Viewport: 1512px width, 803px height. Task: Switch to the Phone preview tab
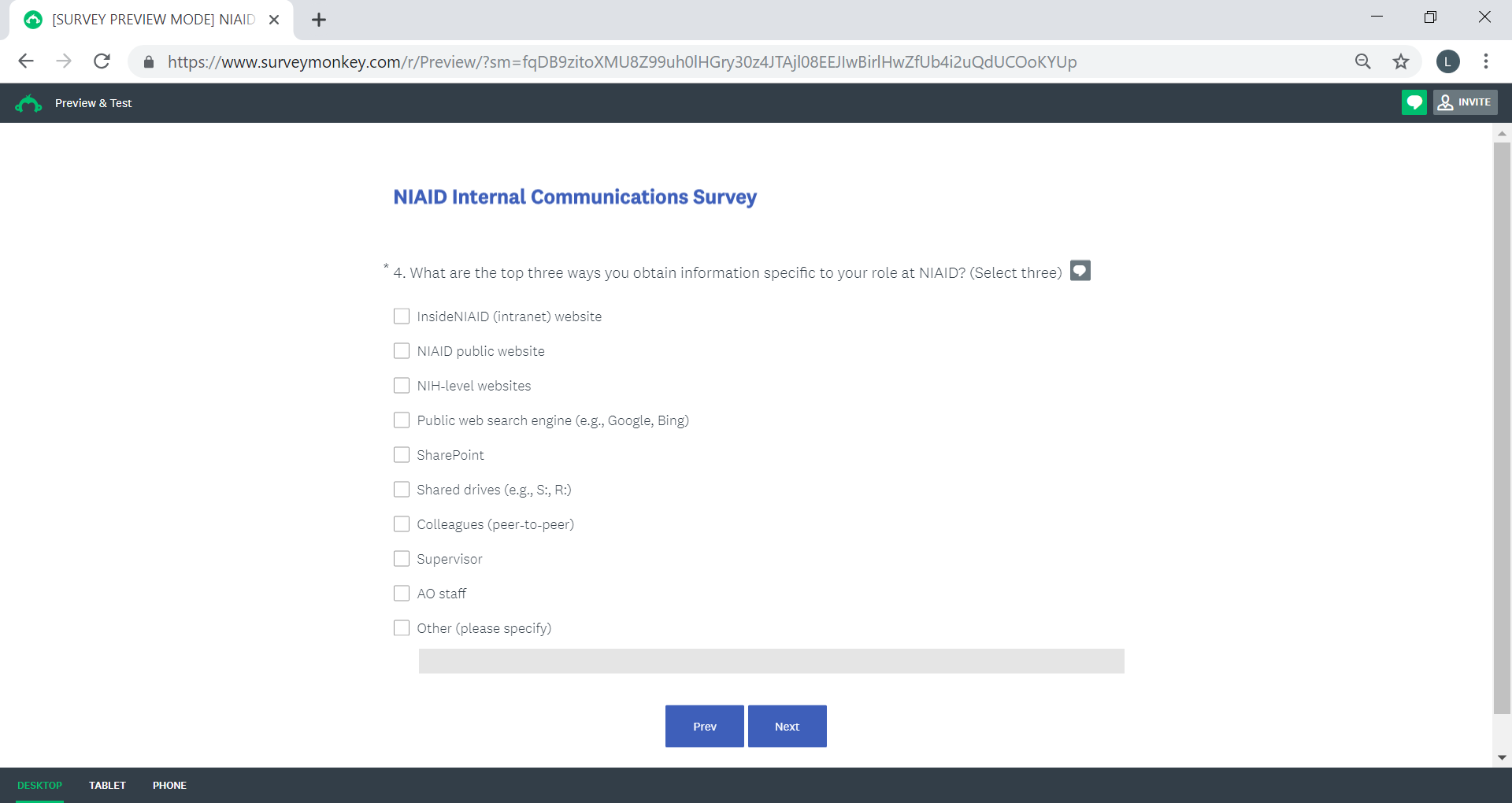[x=169, y=786]
